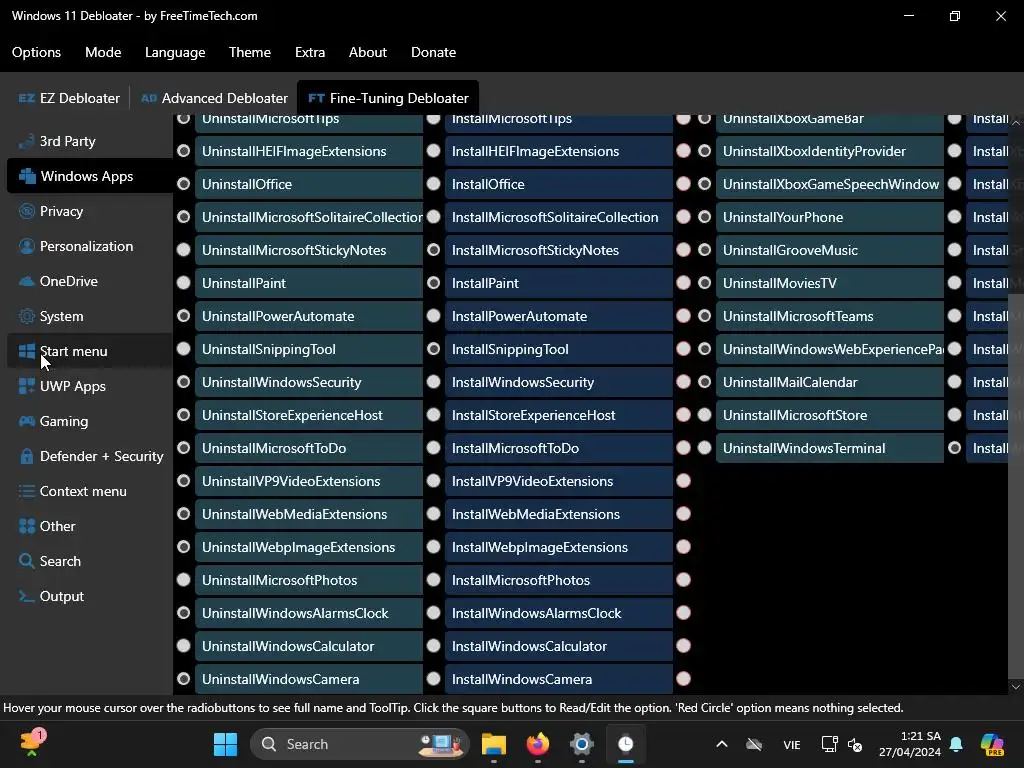Click the UninstallWebMediaExtensions square button
The height and width of the screenshot is (768, 1024).
309,514
